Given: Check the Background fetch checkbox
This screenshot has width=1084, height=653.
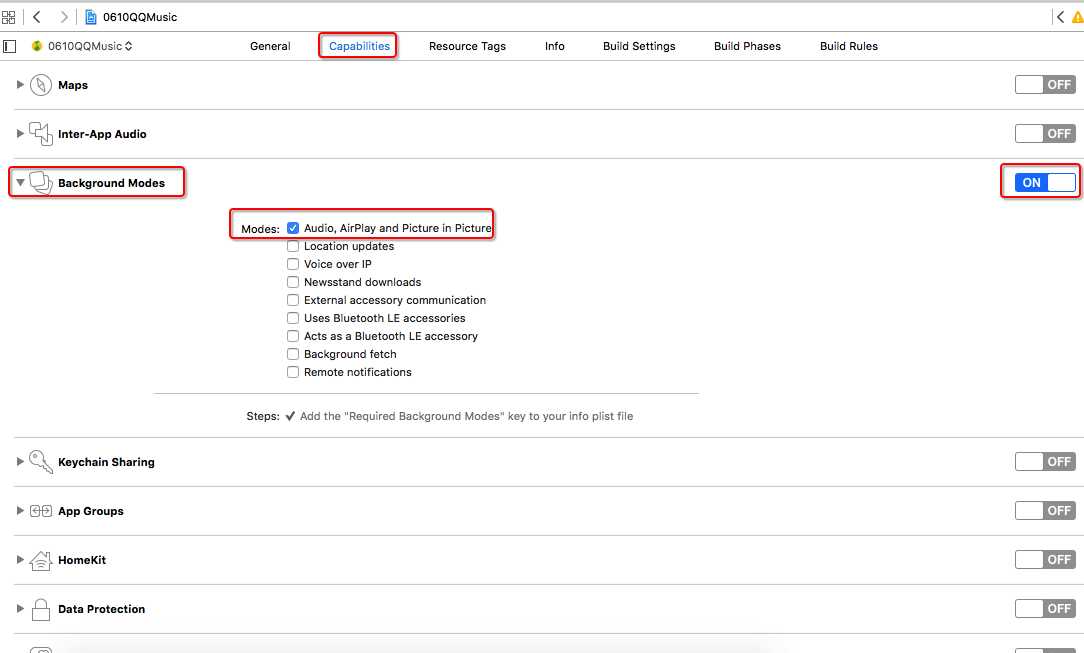Looking at the screenshot, I should [x=293, y=354].
